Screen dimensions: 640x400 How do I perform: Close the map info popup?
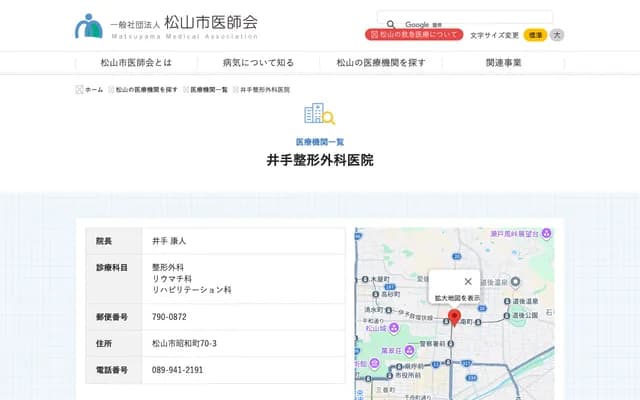pyautogui.click(x=468, y=281)
